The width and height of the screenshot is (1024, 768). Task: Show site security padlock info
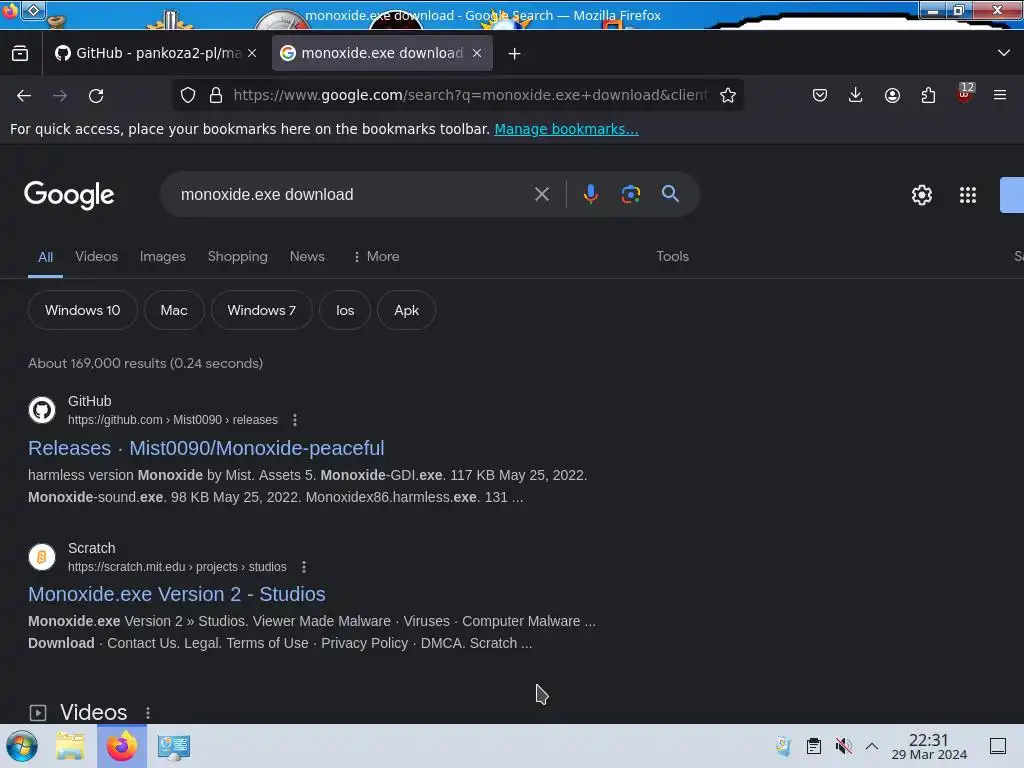click(216, 95)
